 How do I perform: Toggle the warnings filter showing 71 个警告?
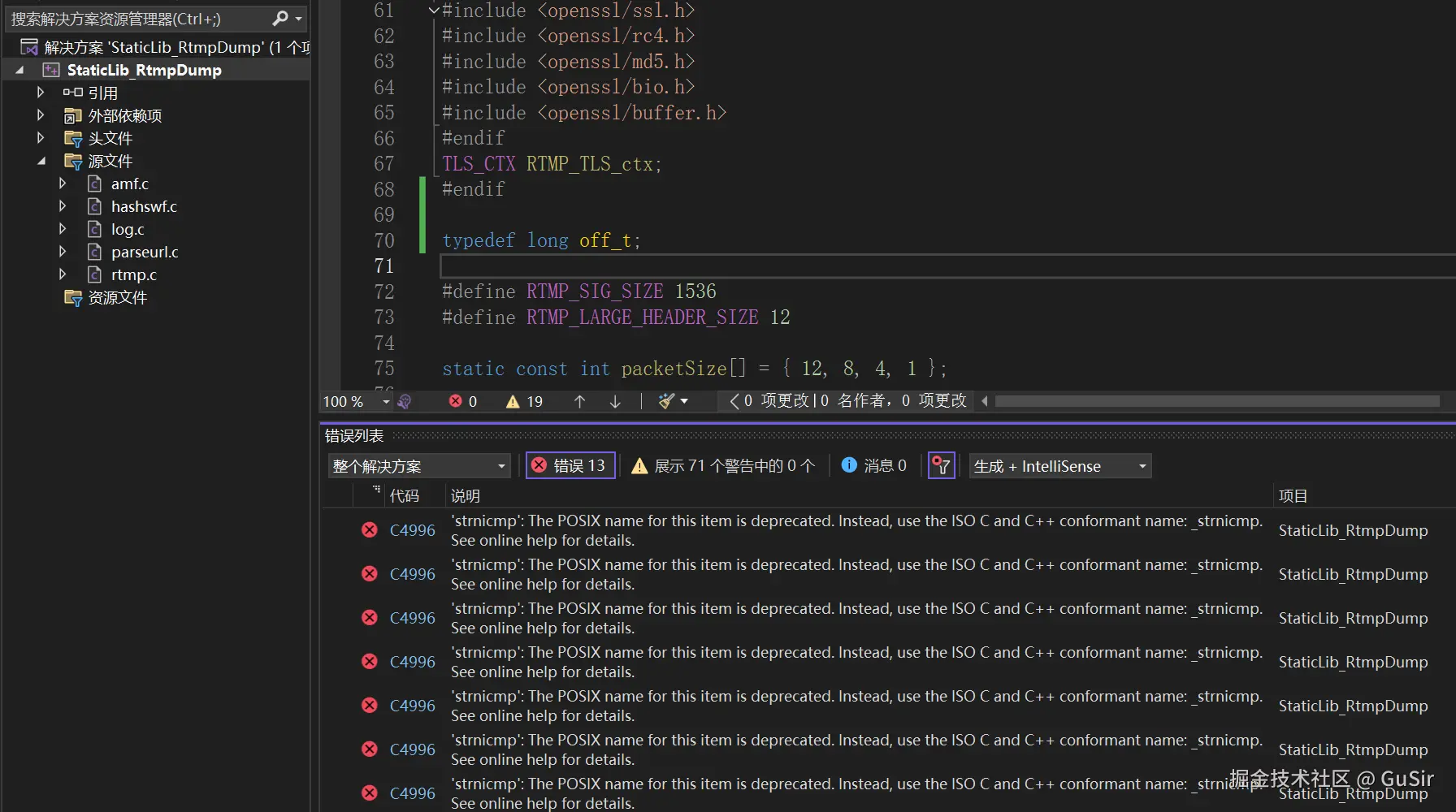coord(723,465)
